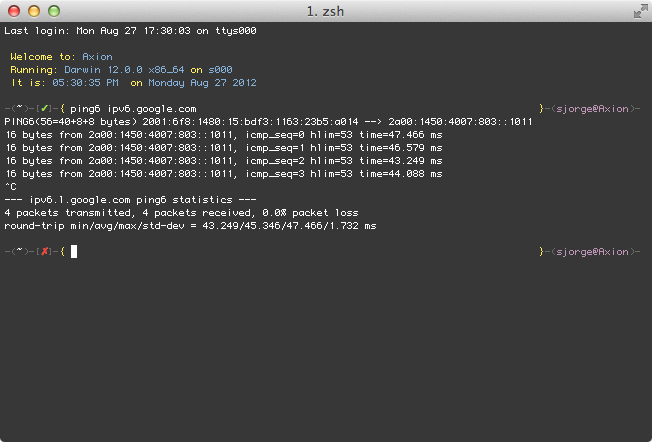This screenshot has width=652, height=442.
Task: Click the ping reply line with icmp_seq=3
Action: coord(224,173)
